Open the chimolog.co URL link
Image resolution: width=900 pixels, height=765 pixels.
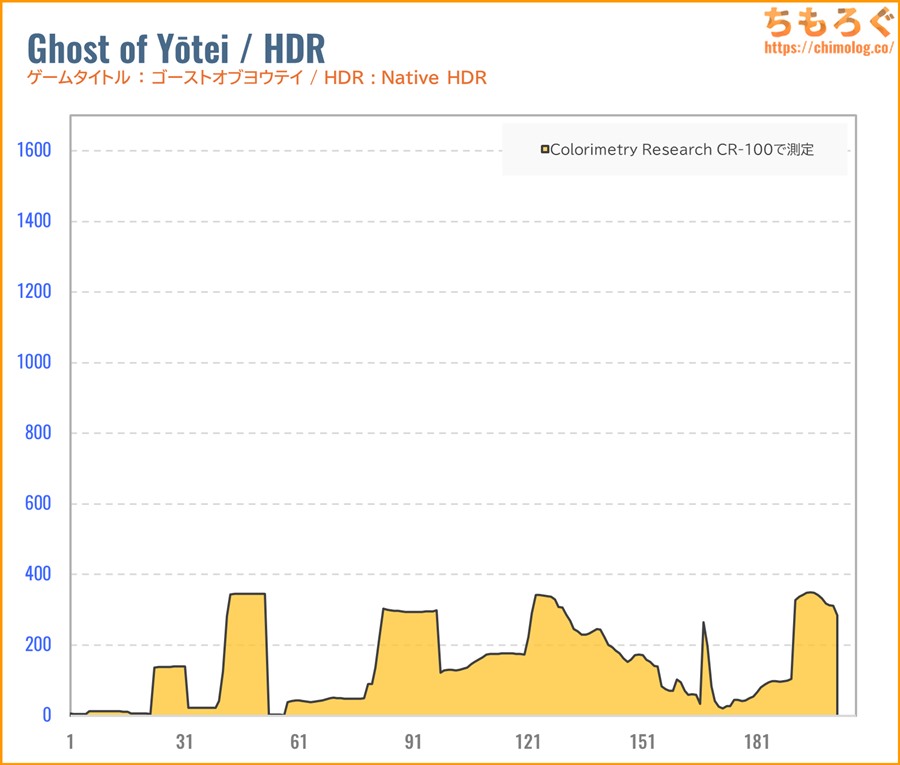pyautogui.click(x=826, y=47)
